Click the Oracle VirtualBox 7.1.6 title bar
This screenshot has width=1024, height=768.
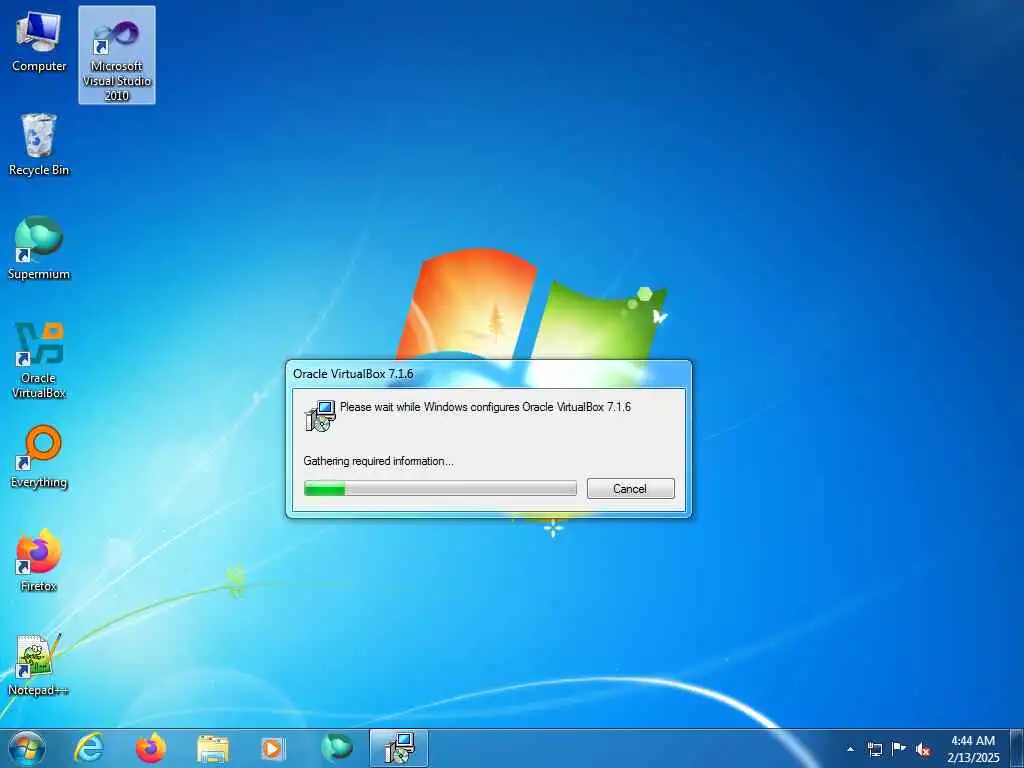[488, 374]
